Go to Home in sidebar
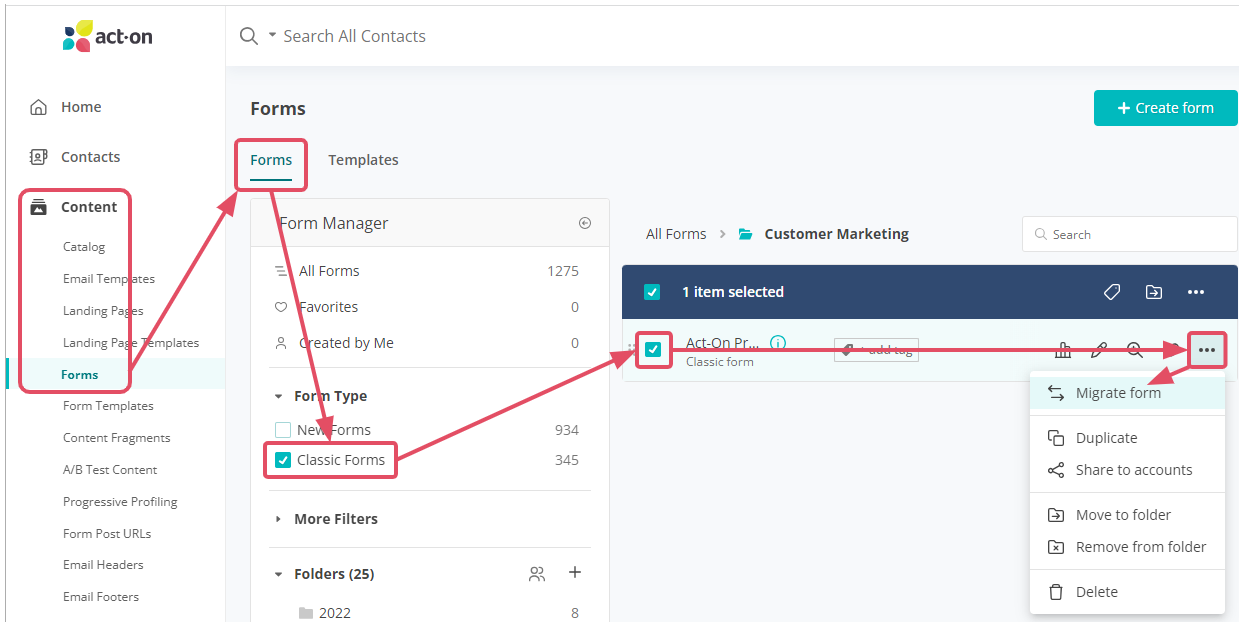Image resolution: width=1239 pixels, height=622 pixels. point(81,107)
